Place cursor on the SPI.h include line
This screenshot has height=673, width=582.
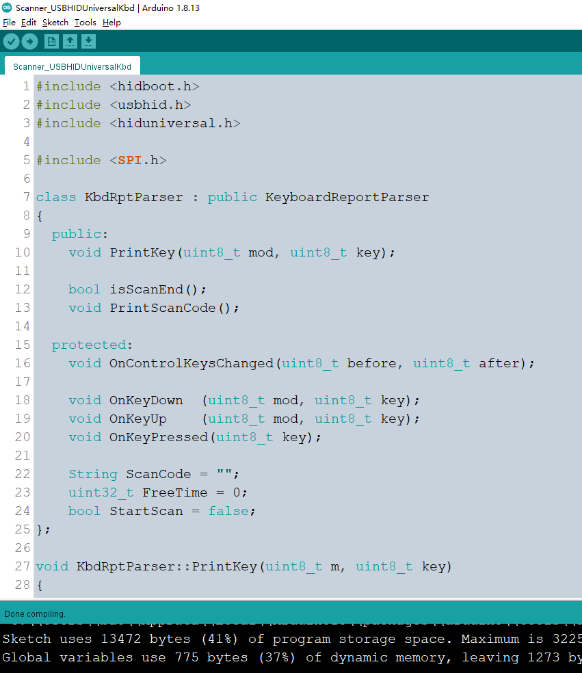tap(101, 160)
